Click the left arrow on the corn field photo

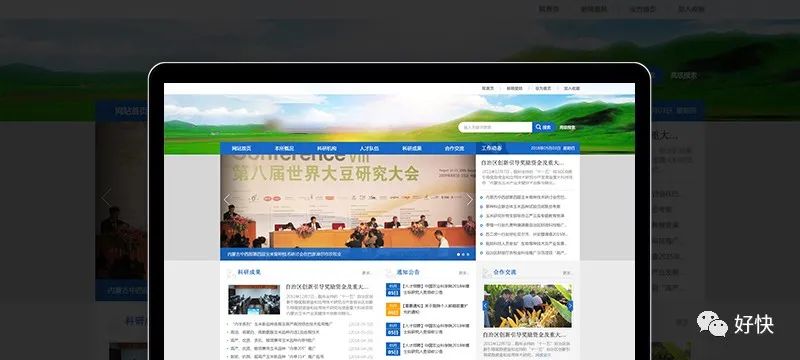click(486, 305)
